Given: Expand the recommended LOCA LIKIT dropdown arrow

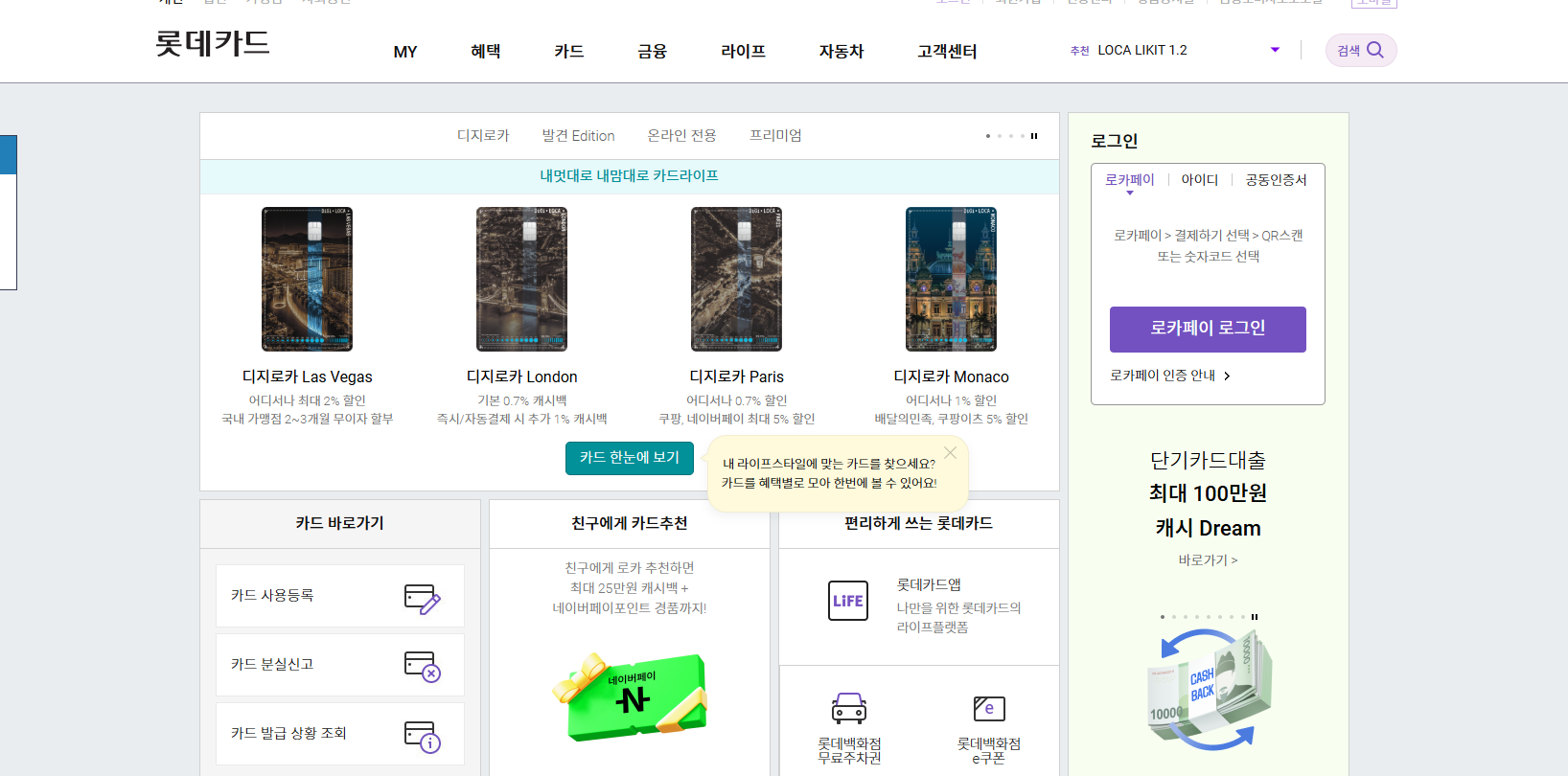Looking at the screenshot, I should (x=1275, y=50).
